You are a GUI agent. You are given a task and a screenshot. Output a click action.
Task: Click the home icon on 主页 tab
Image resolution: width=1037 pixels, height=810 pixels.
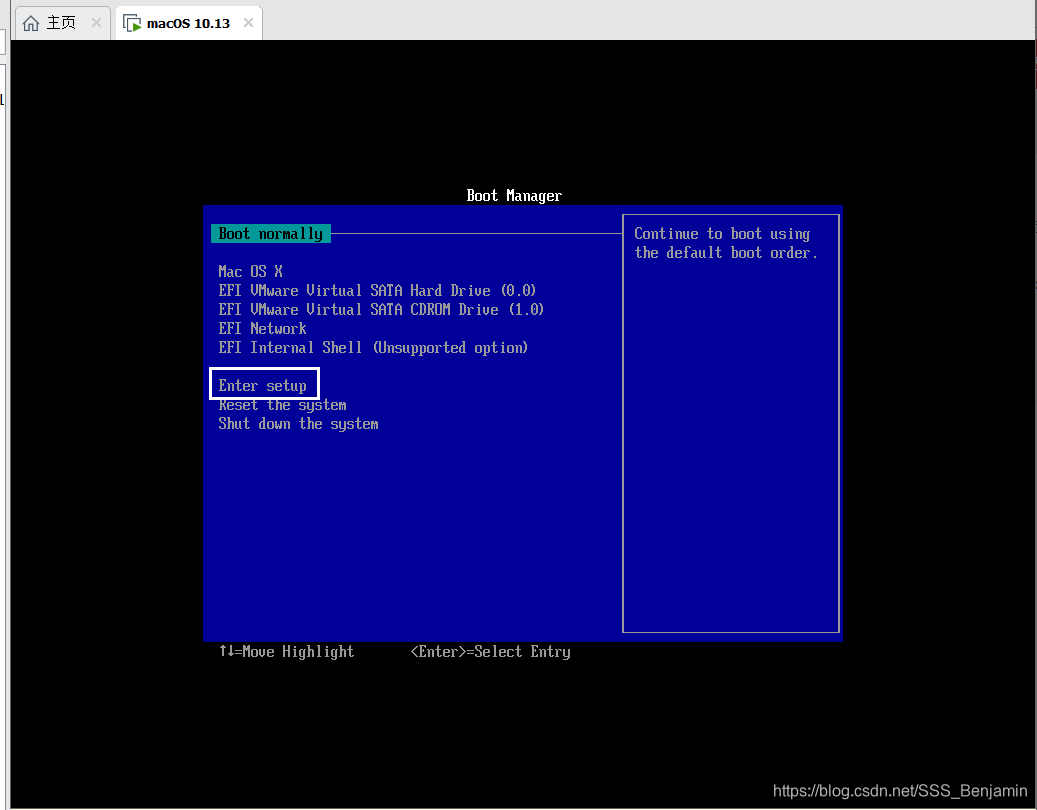click(30, 23)
